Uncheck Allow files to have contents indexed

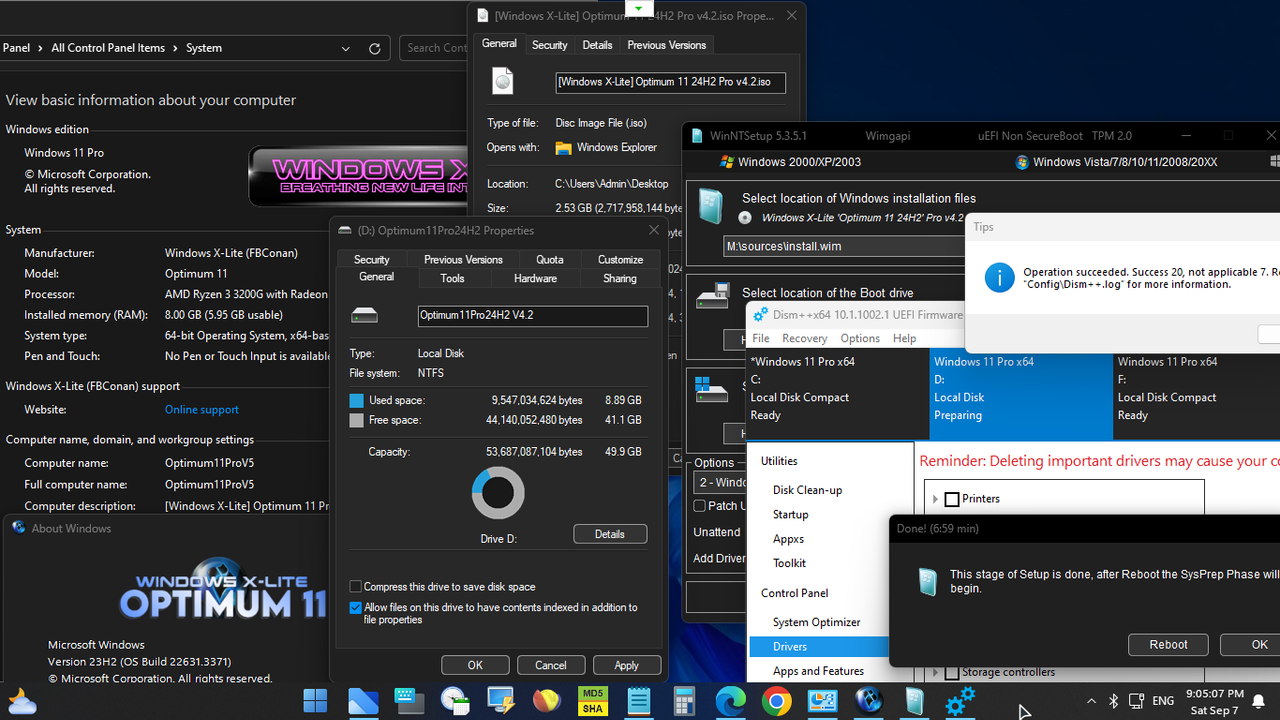355,607
